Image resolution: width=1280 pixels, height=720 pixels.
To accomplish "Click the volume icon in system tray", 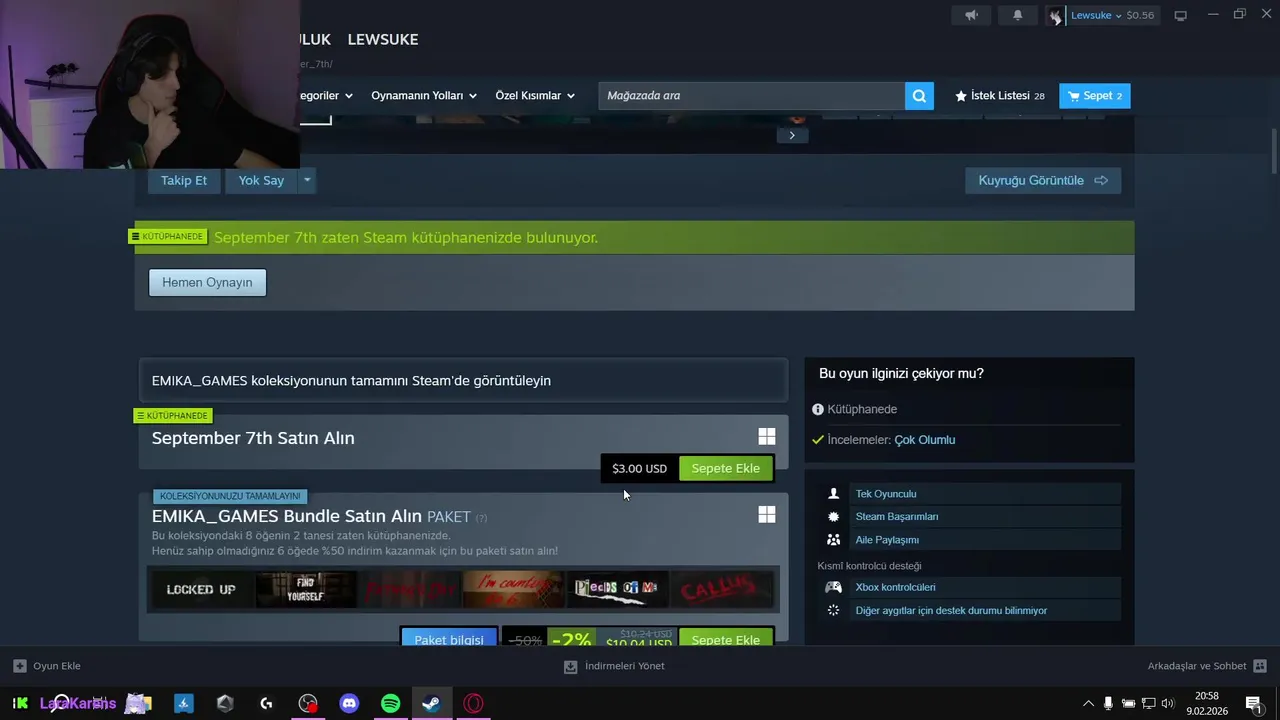I will pos(1167,703).
